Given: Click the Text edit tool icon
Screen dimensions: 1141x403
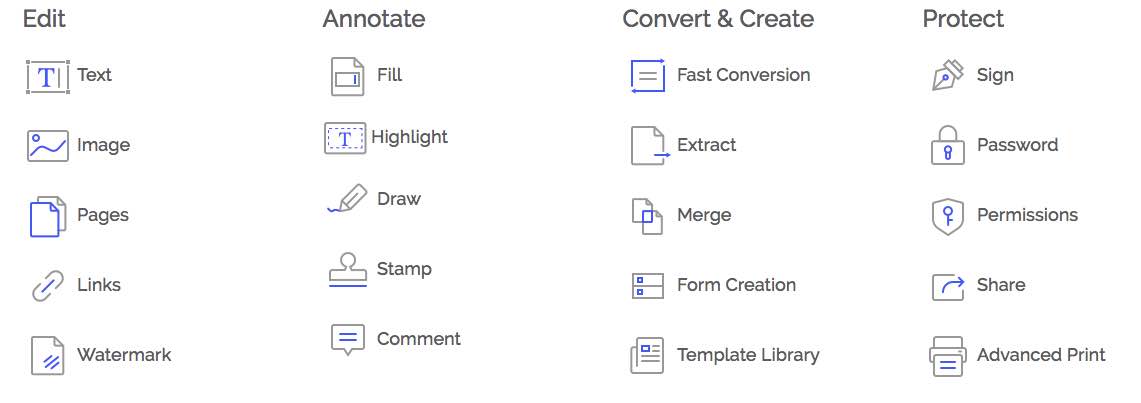Looking at the screenshot, I should click(47, 76).
